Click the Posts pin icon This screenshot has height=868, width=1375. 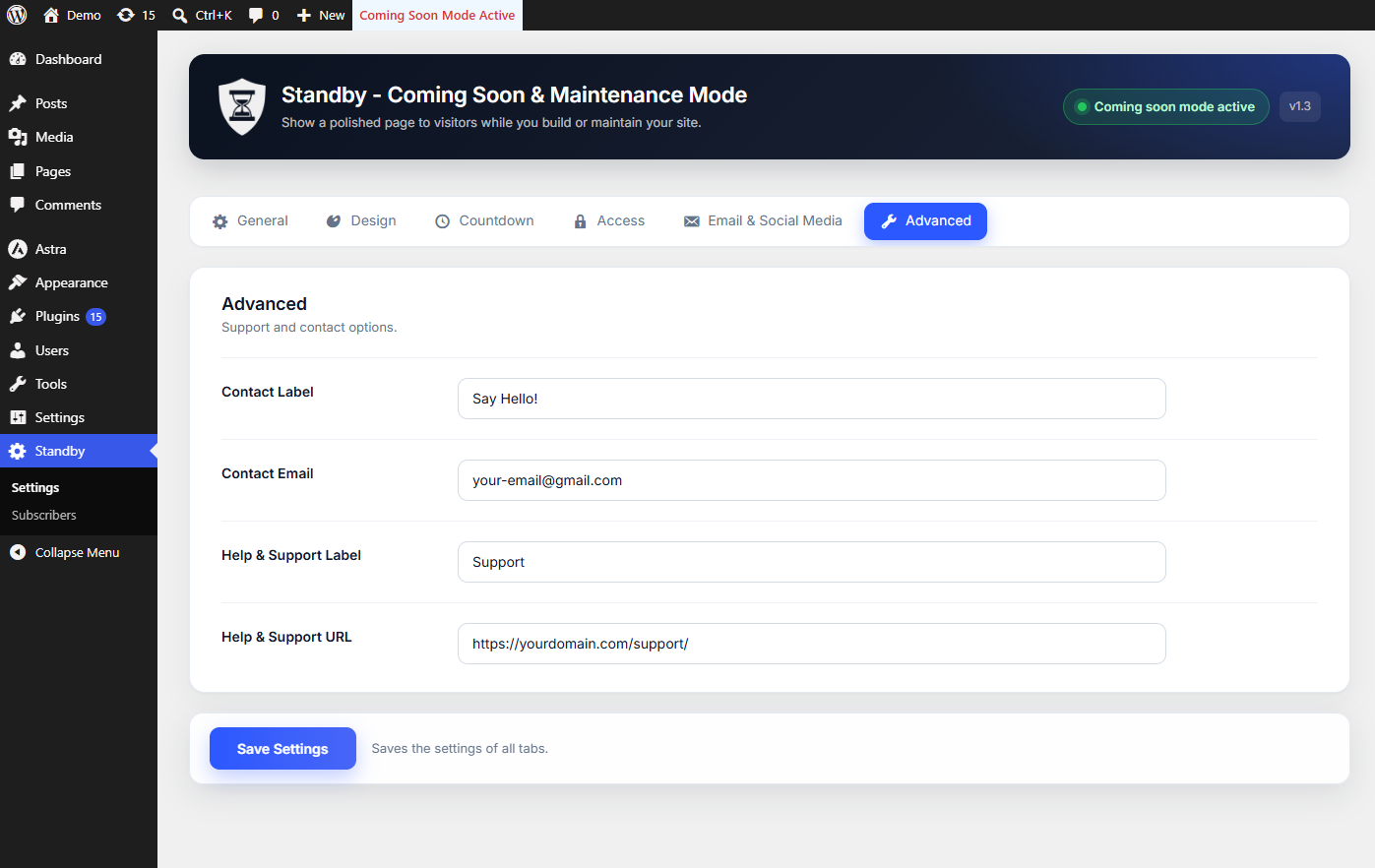click(x=18, y=103)
